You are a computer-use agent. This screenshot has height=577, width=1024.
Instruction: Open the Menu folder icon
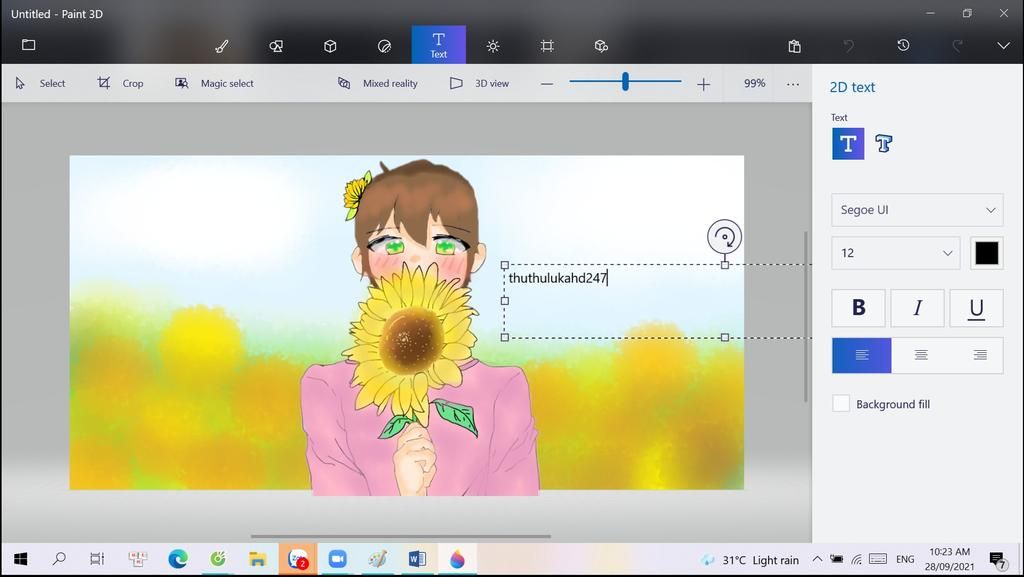28,45
